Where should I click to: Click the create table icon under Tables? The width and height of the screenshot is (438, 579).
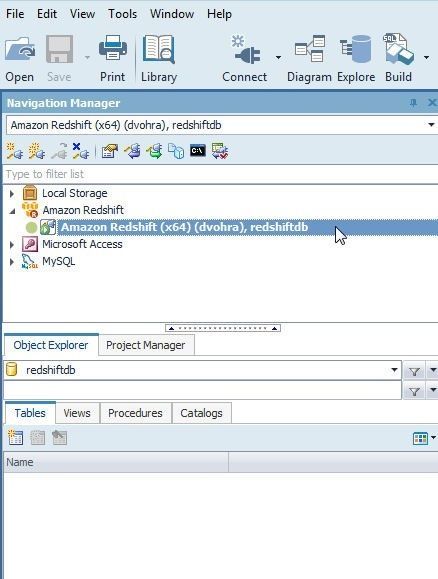click(16, 438)
